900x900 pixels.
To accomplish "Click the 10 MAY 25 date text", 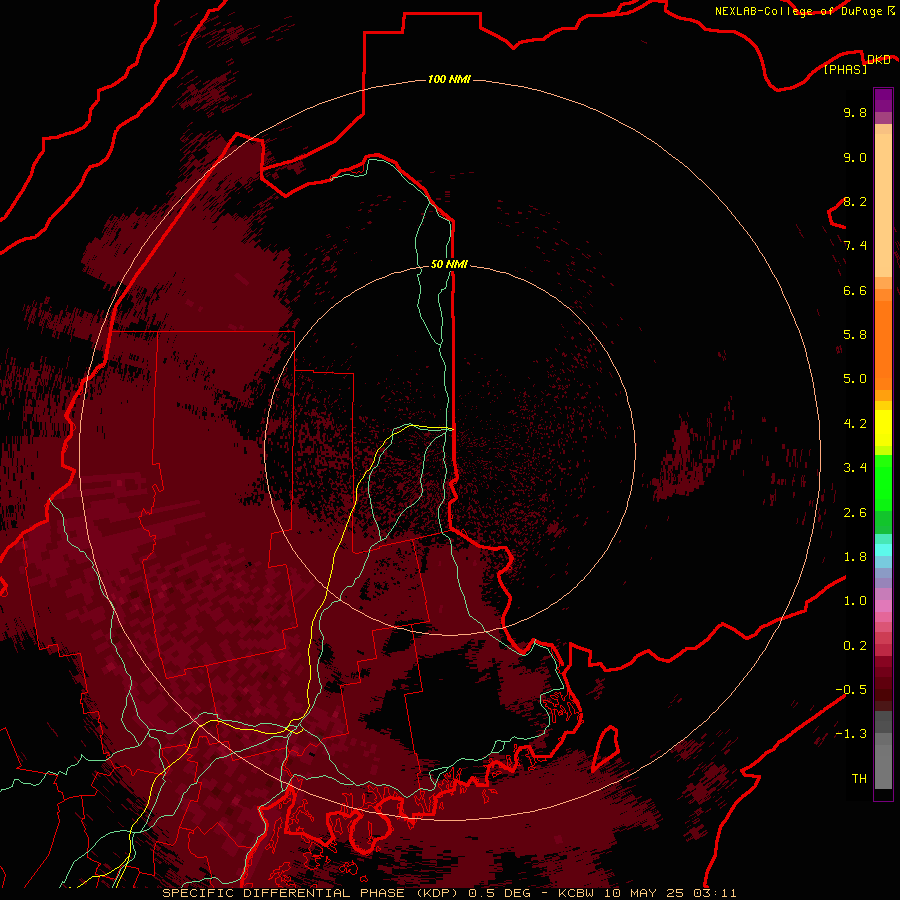I will click(645, 893).
